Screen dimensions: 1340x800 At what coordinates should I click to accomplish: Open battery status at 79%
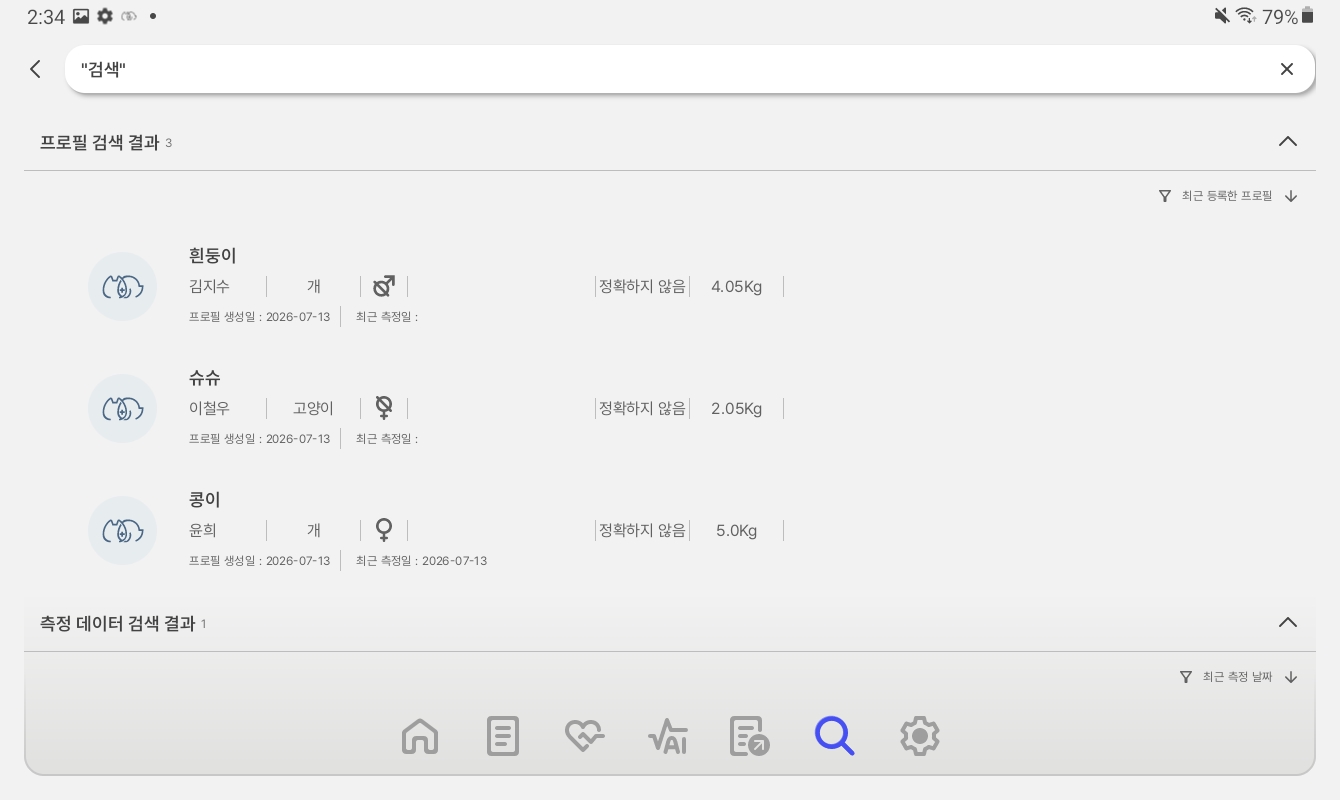pyautogui.click(x=1288, y=16)
